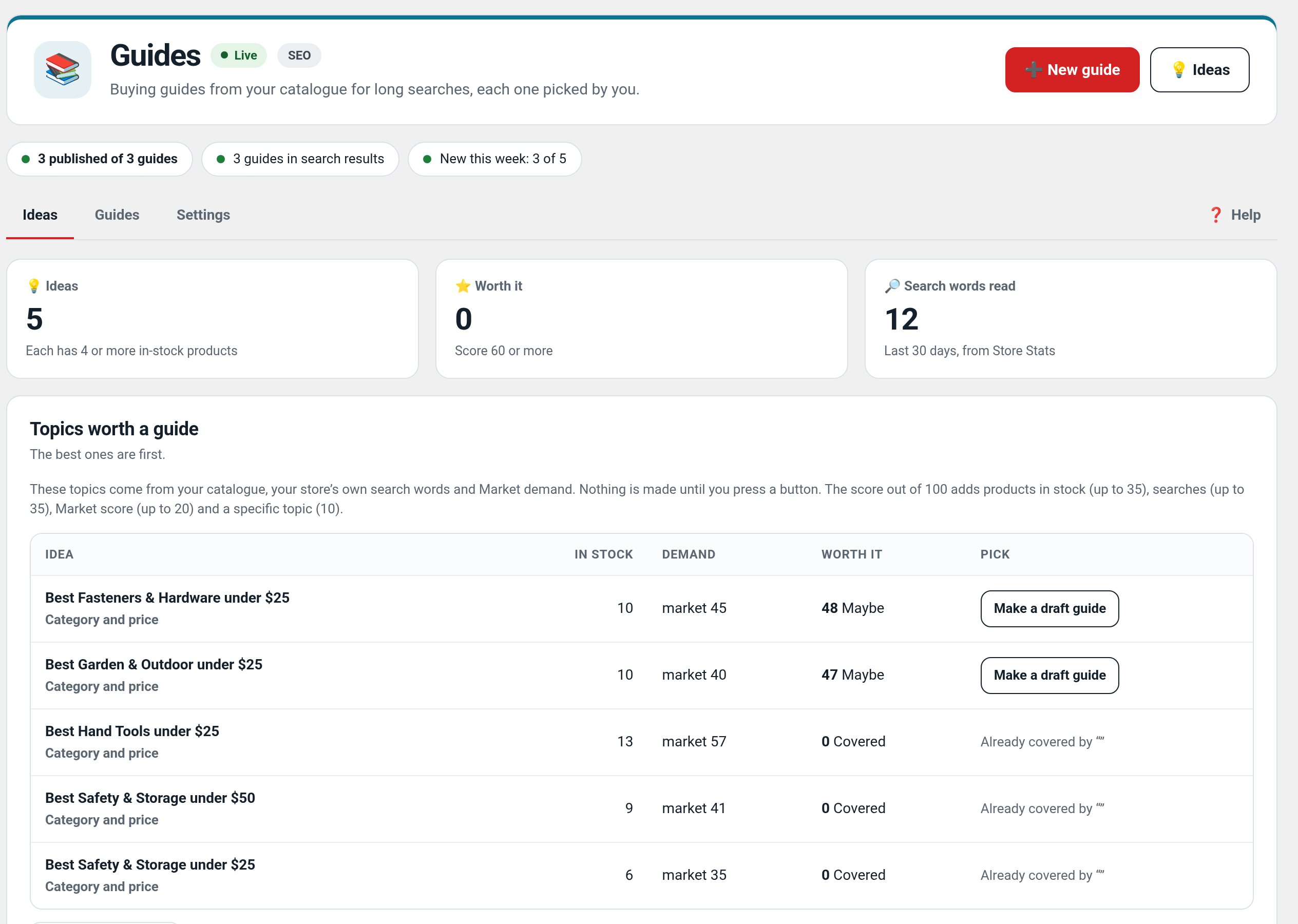Click the magnifier icon on Search words read

(x=892, y=285)
